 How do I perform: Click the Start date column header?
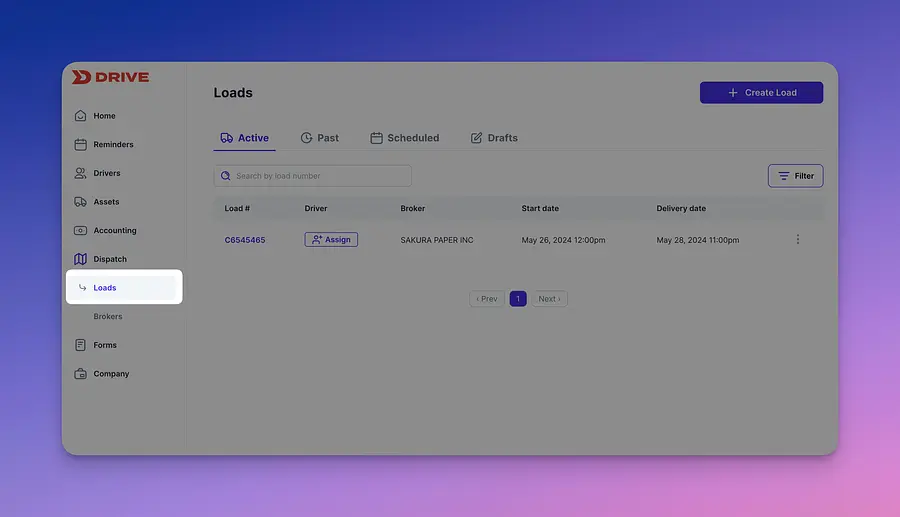[540, 209]
